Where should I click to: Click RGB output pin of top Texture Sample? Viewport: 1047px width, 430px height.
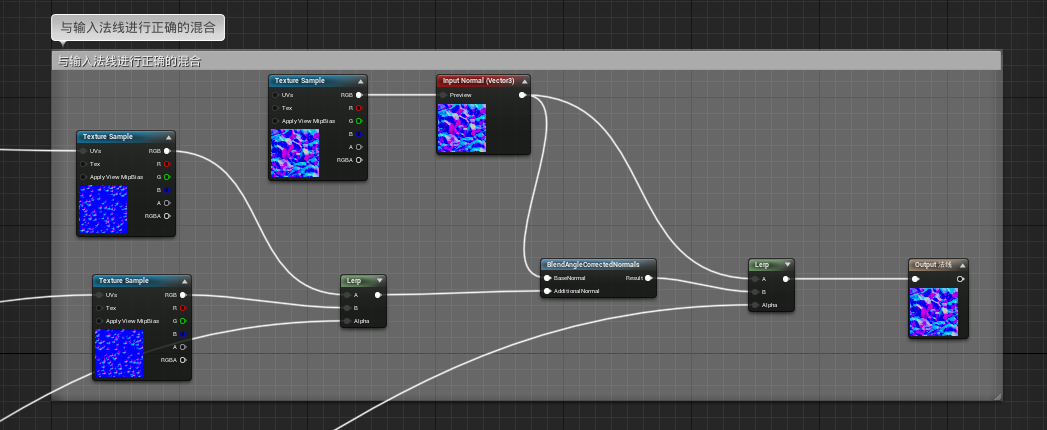coord(359,95)
